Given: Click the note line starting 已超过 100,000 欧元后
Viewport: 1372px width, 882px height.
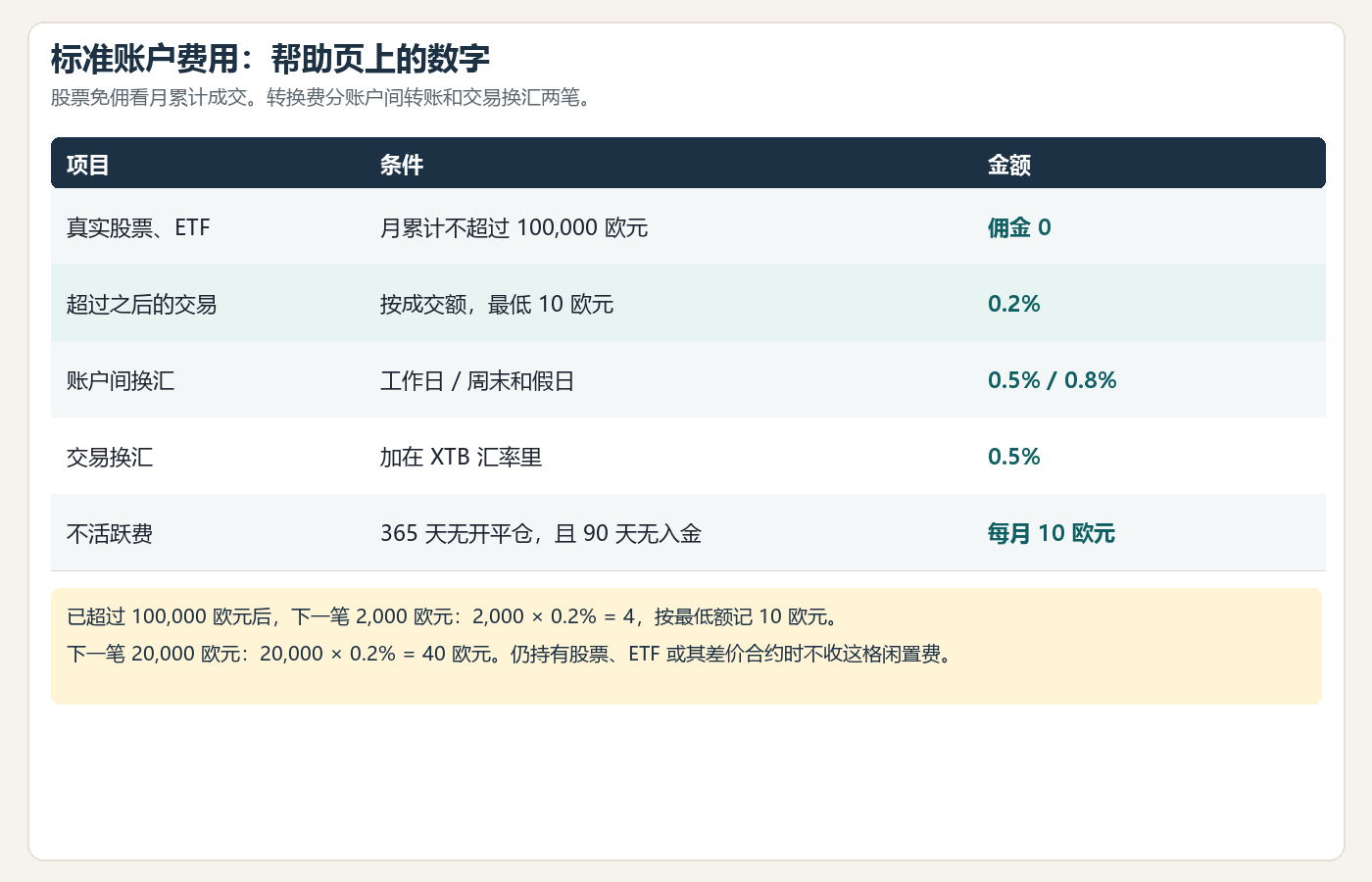Looking at the screenshot, I should tap(453, 616).
